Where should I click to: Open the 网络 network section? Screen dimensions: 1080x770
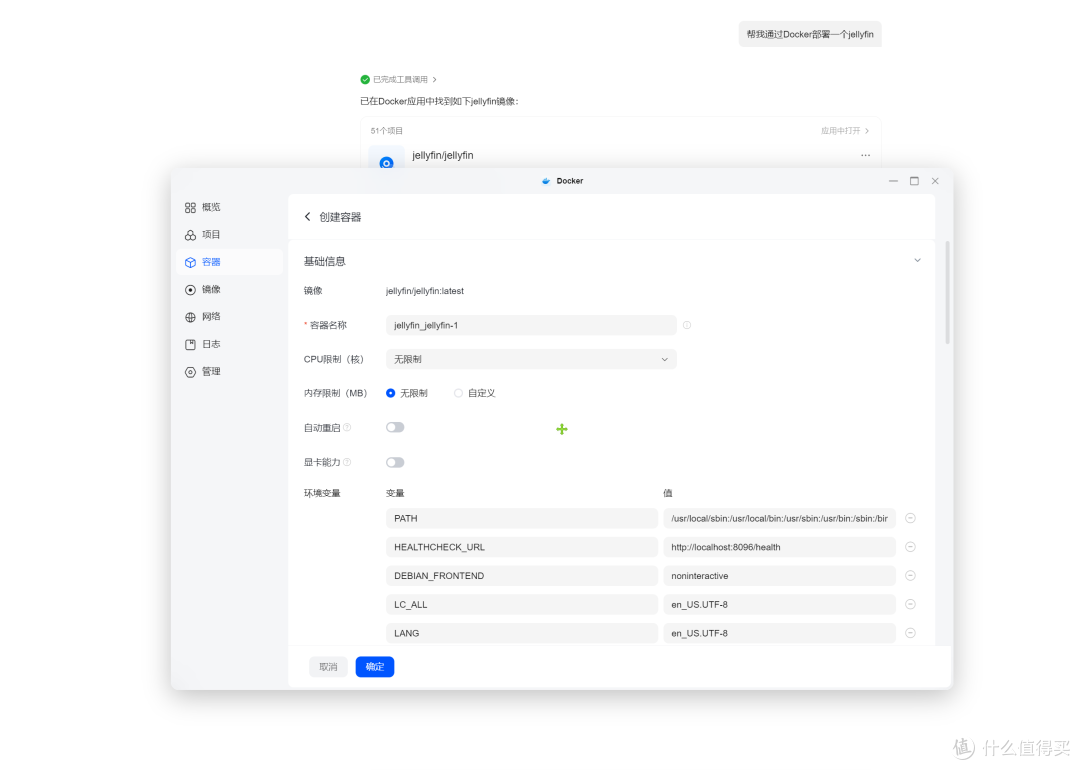pos(229,317)
